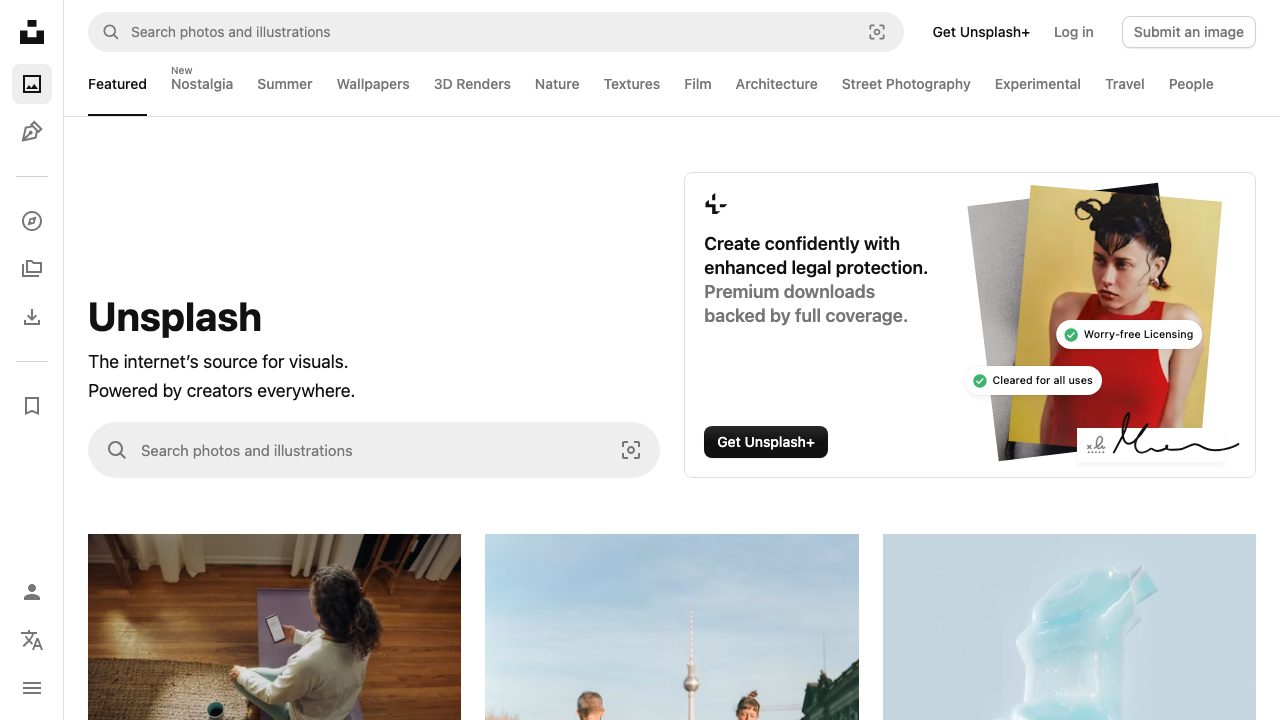This screenshot has width=1280, height=720.
Task: Click visual search icon in hero search box
Action: tap(631, 450)
